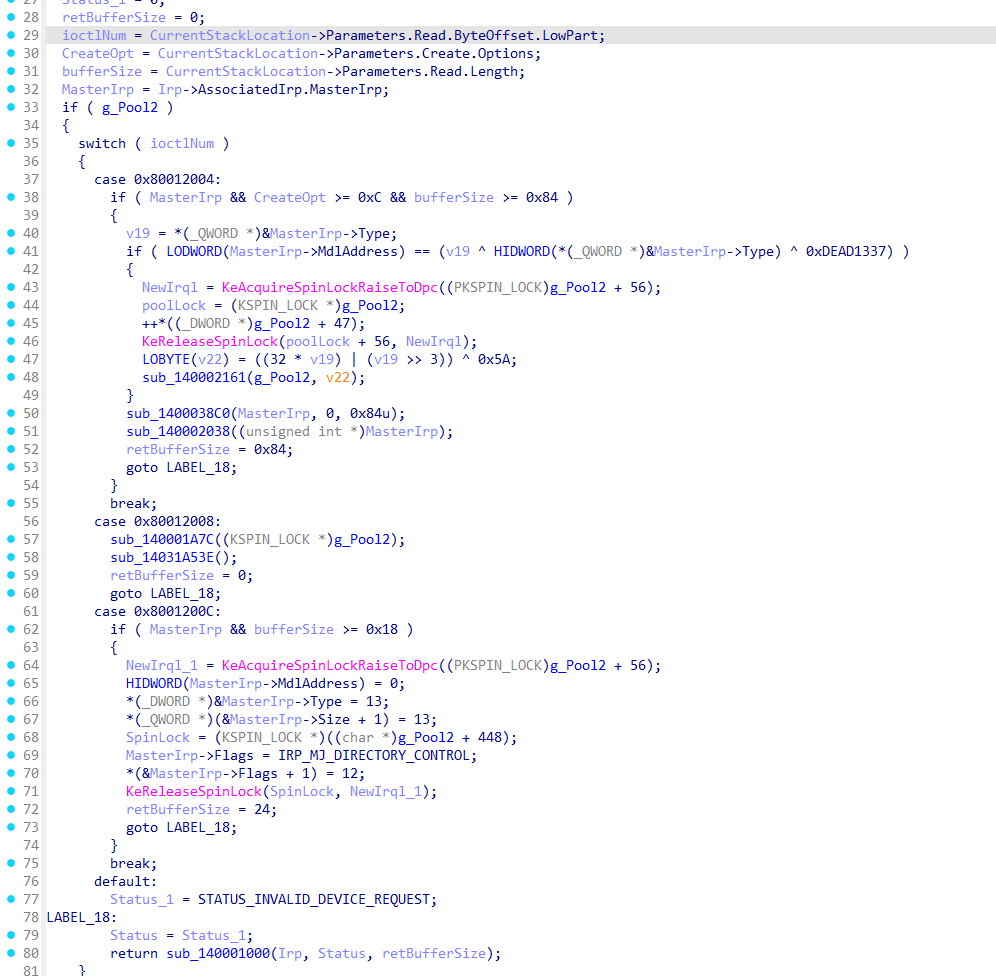This screenshot has width=996, height=976.
Task: Click orange v22 argument on line 48
Action: (x=337, y=378)
